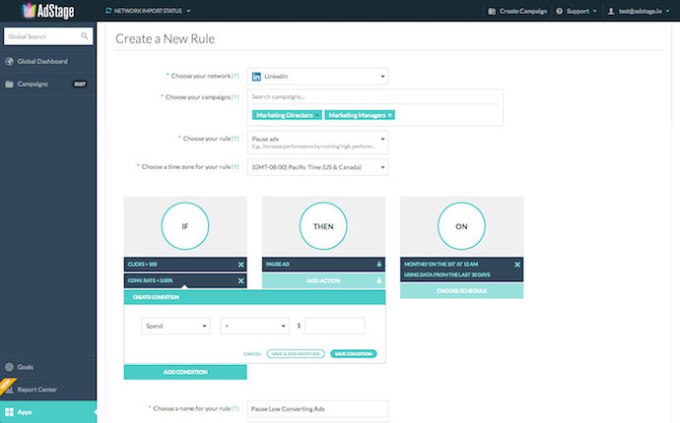The height and width of the screenshot is (423, 680).
Task: Remove the Marketing Directors tag
Action: (x=317, y=115)
